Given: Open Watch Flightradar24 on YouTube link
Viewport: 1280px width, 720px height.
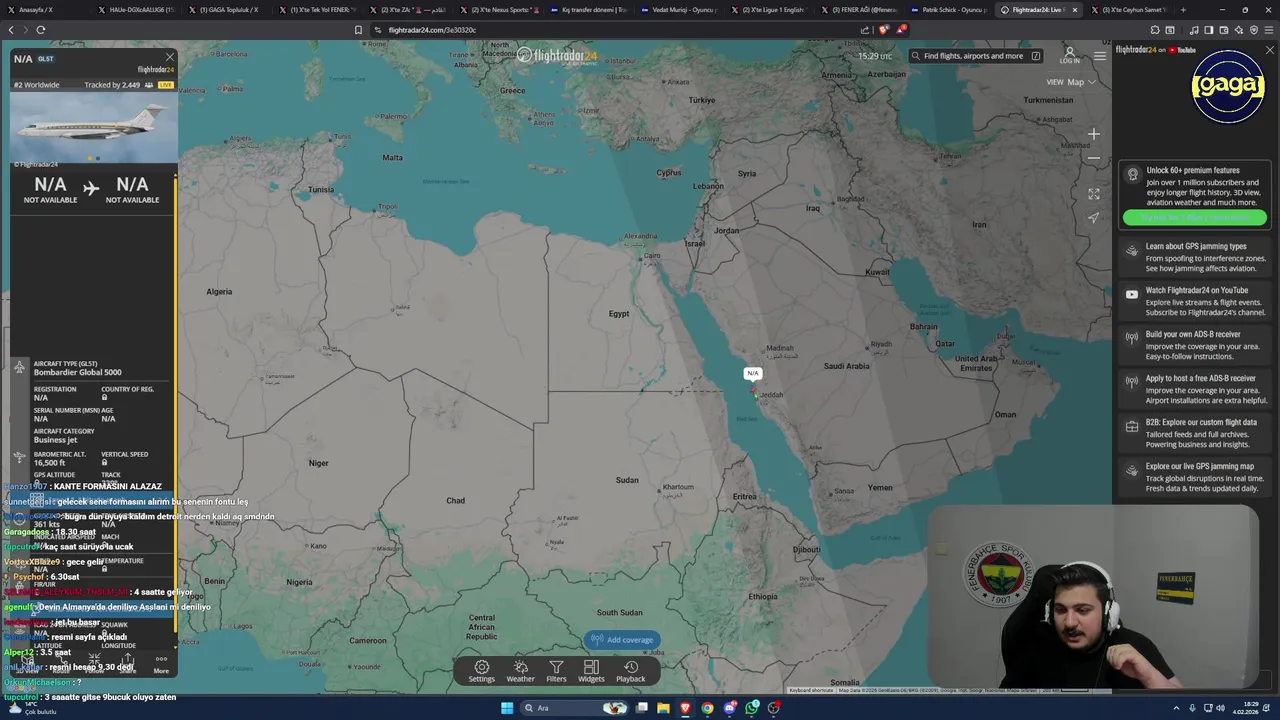Looking at the screenshot, I should tap(1194, 301).
